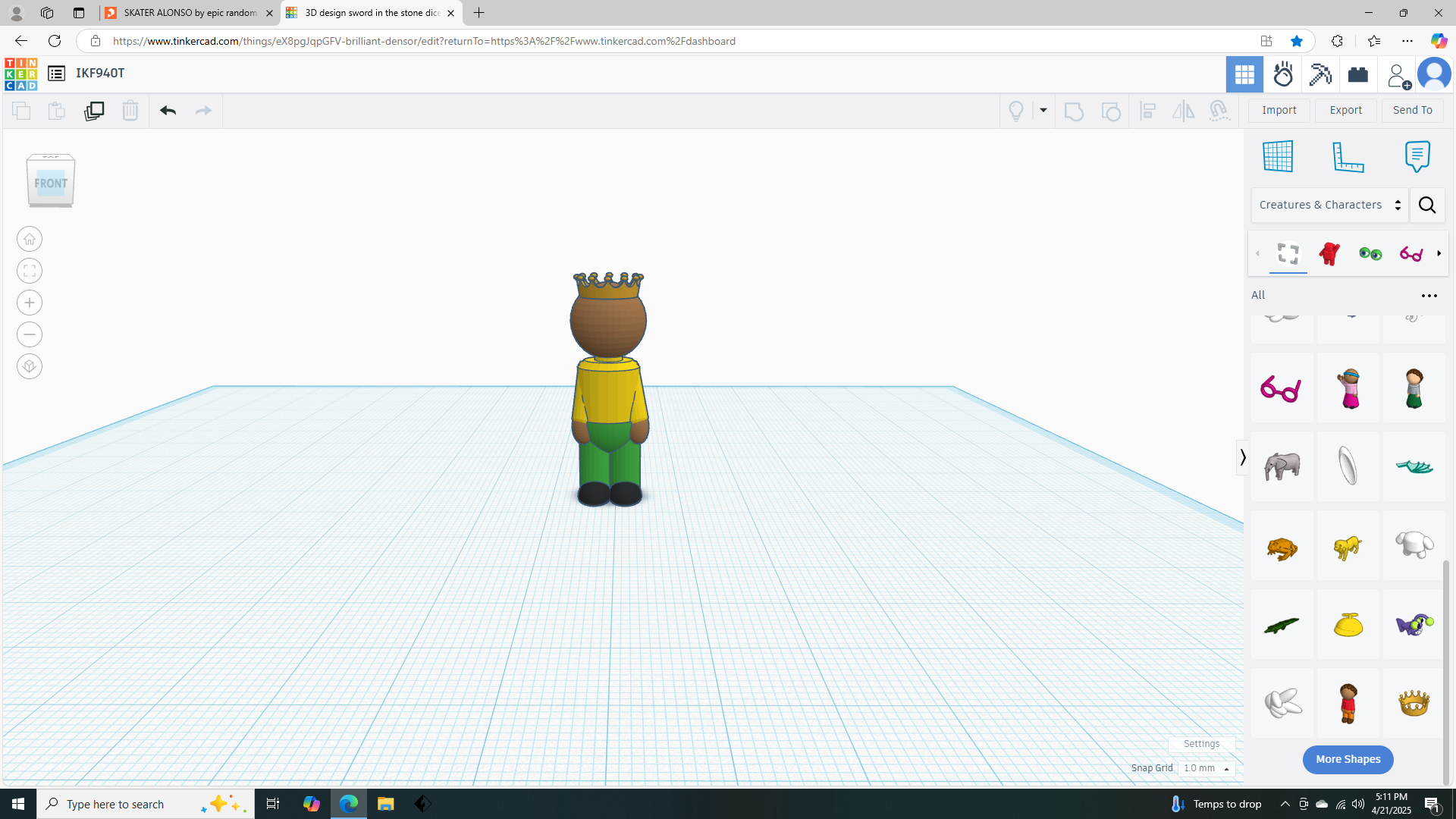
Task: Open the All section options menu
Action: (x=1429, y=296)
